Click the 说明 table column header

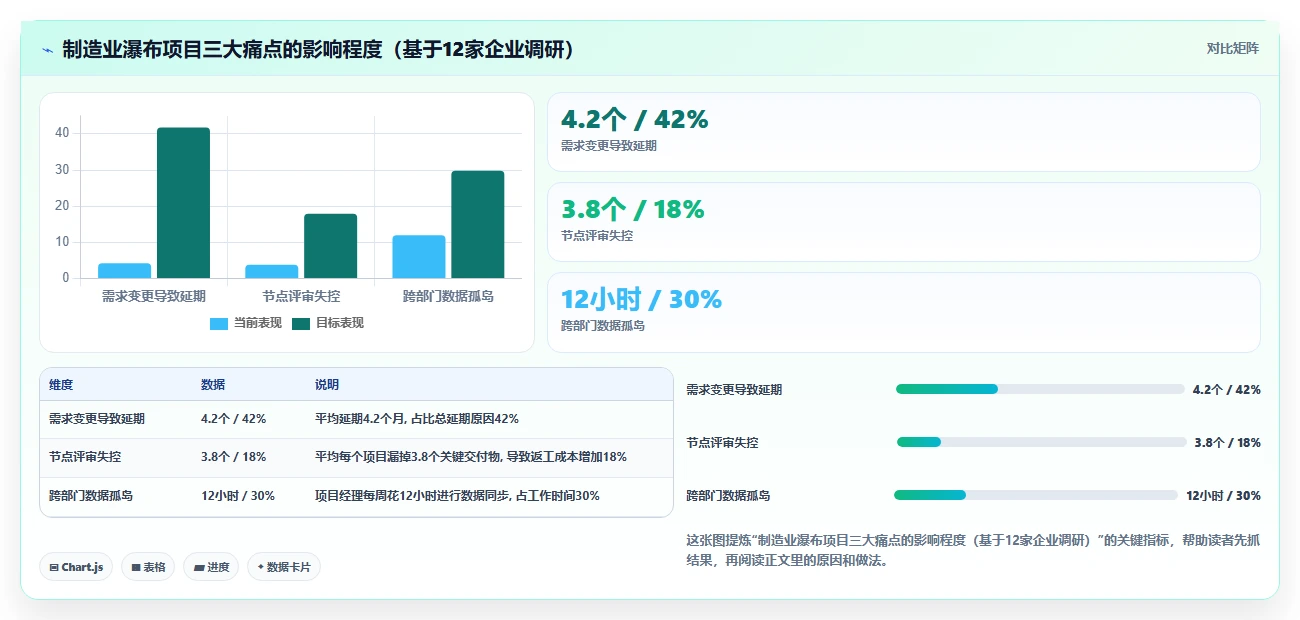click(x=327, y=385)
